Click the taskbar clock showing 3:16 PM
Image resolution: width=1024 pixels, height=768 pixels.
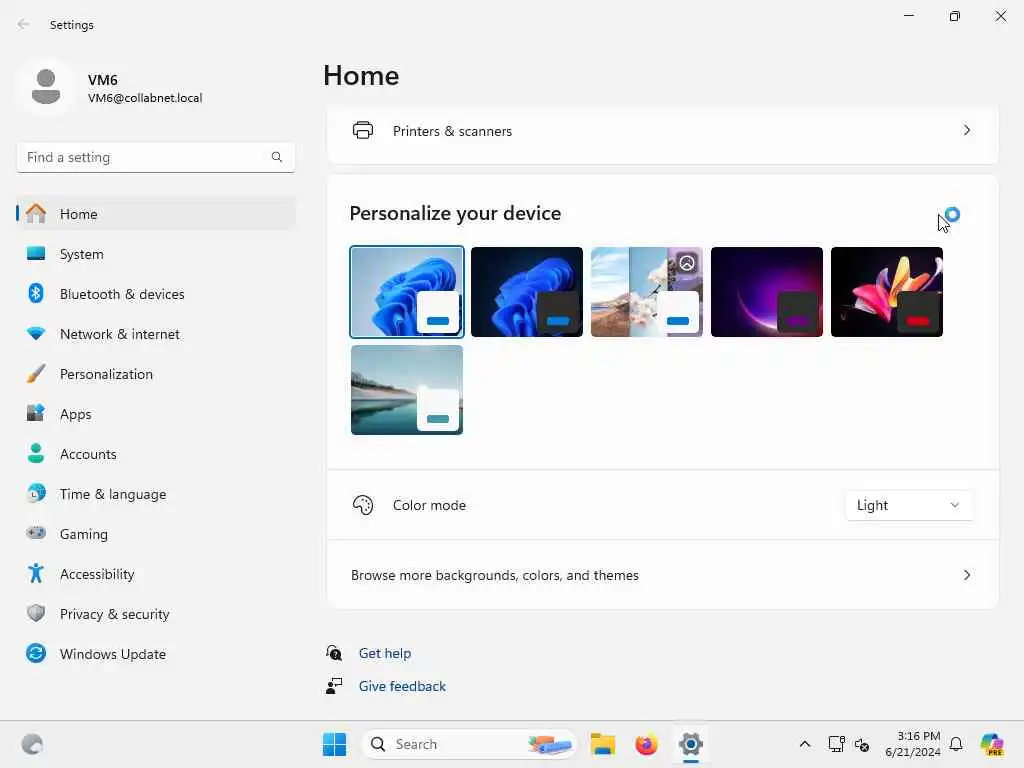tap(912, 744)
